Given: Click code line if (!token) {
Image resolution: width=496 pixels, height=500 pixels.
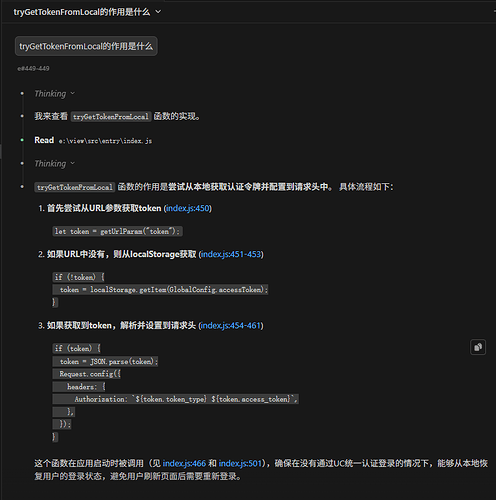Looking at the screenshot, I should [x=79, y=277].
